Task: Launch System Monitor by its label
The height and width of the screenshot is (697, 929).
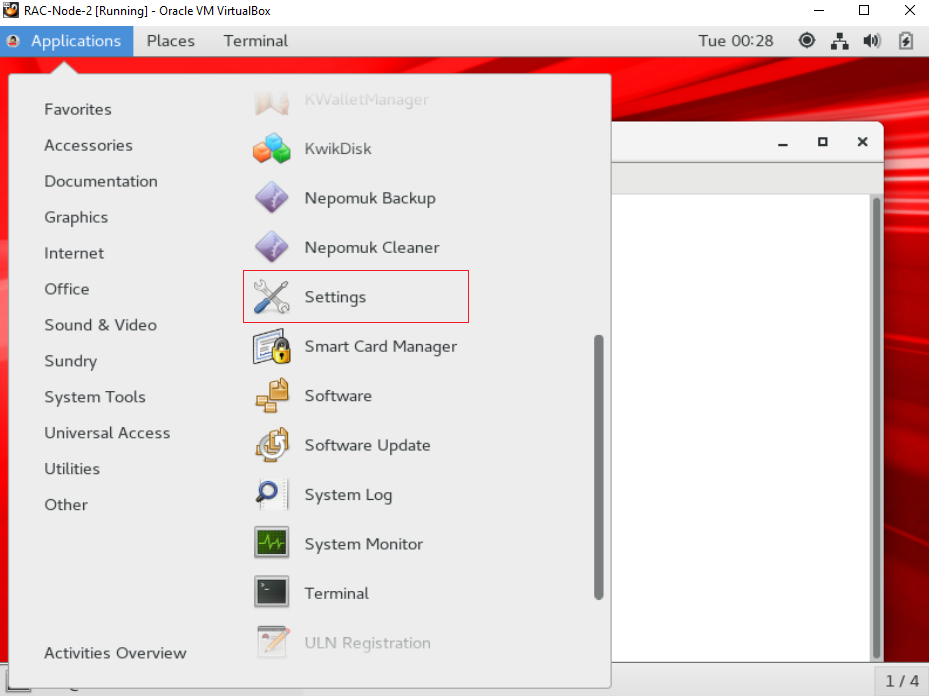Action: coord(363,544)
